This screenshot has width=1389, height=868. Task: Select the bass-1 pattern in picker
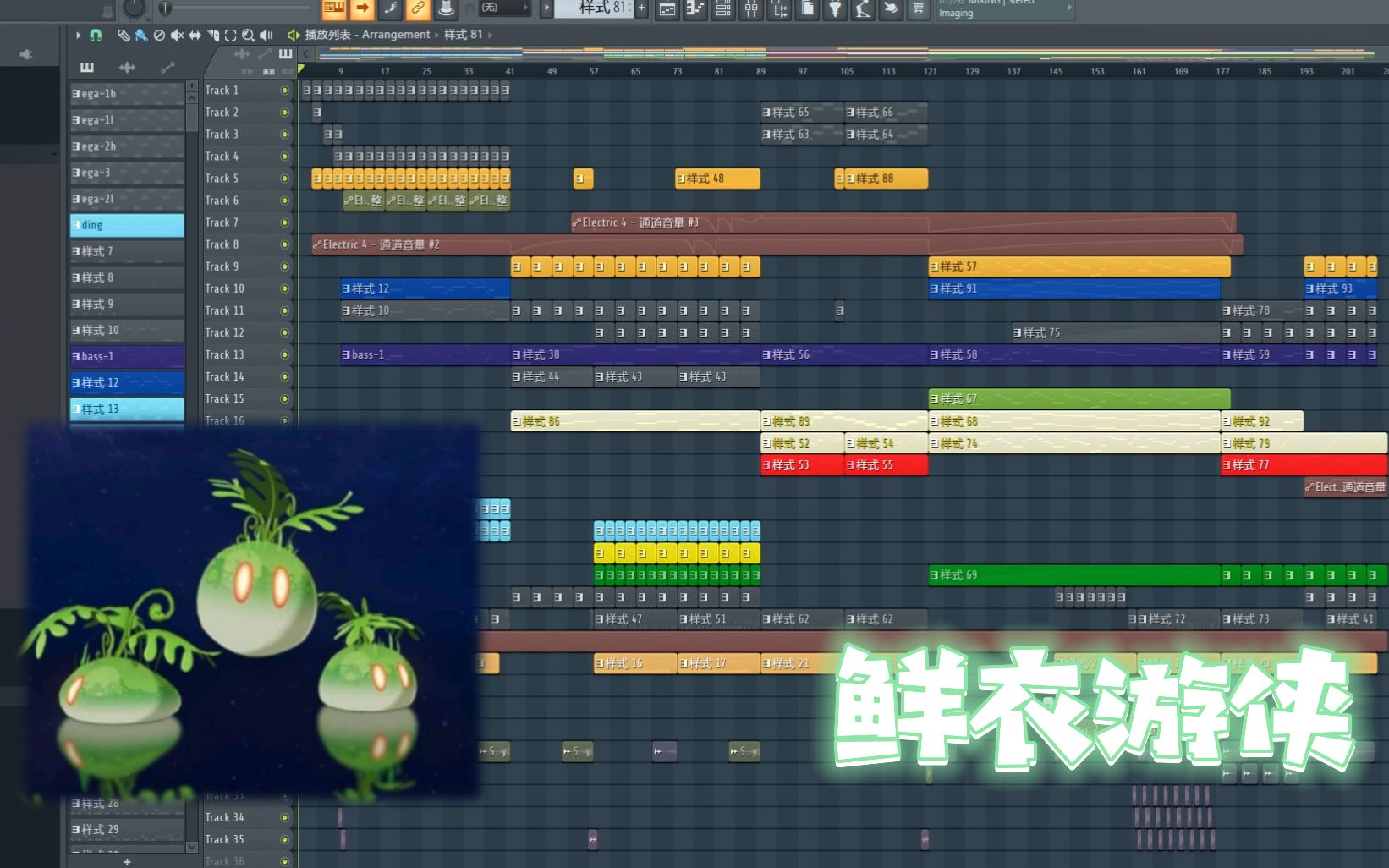pyautogui.click(x=127, y=356)
